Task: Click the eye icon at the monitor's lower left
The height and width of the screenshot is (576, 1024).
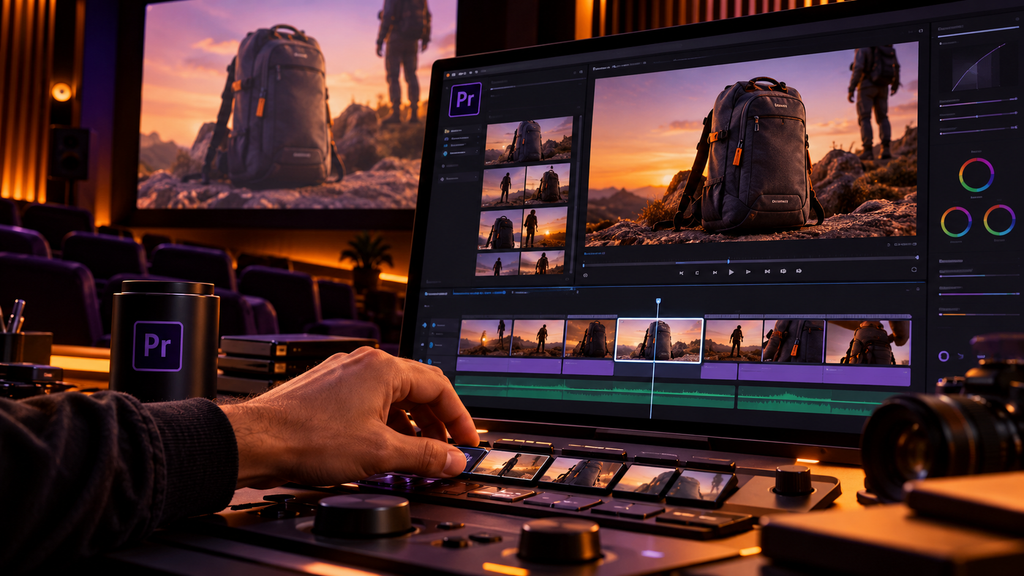Action: click(585, 275)
